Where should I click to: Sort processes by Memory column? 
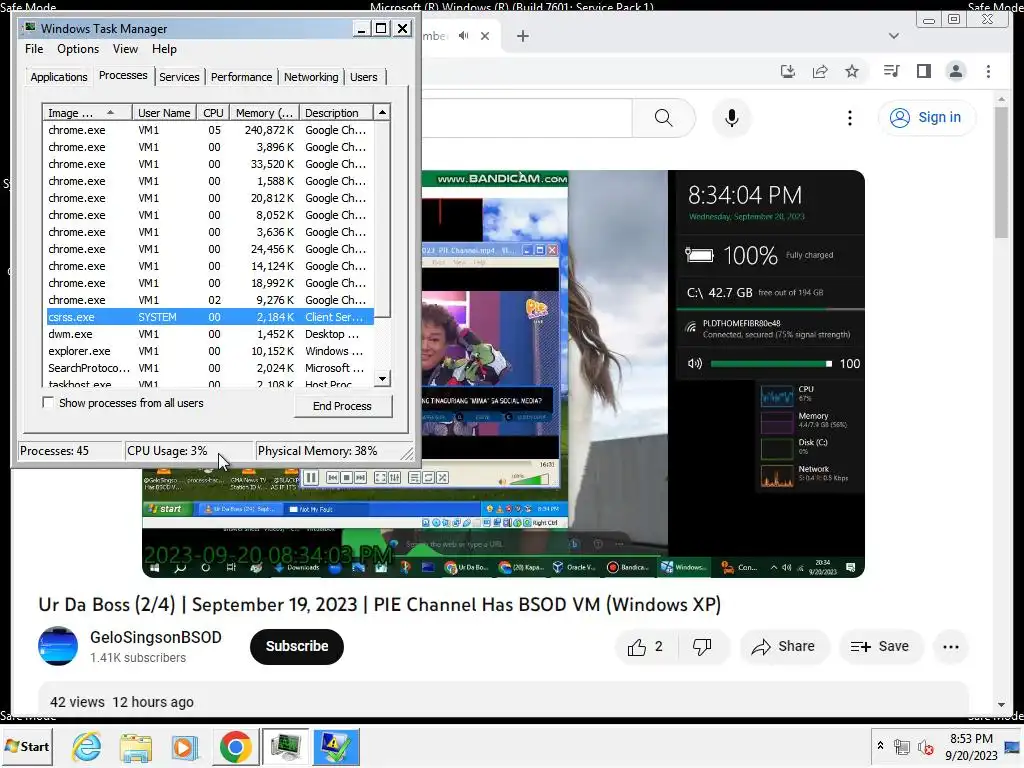coord(264,112)
